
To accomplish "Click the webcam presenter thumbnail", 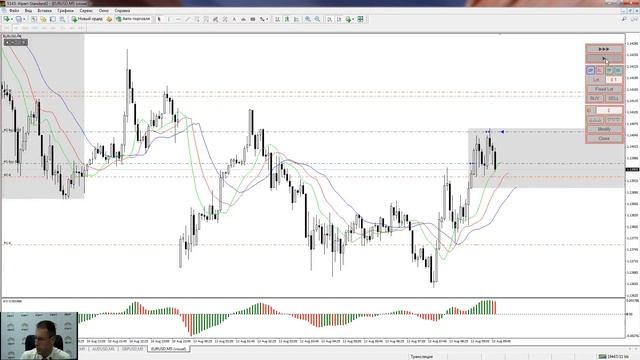I will [x=39, y=336].
